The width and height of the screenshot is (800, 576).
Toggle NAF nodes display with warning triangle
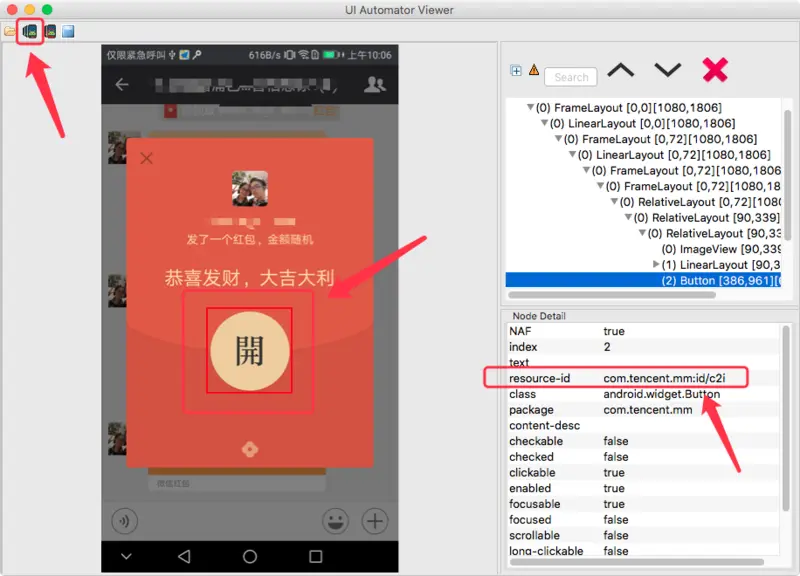[534, 70]
